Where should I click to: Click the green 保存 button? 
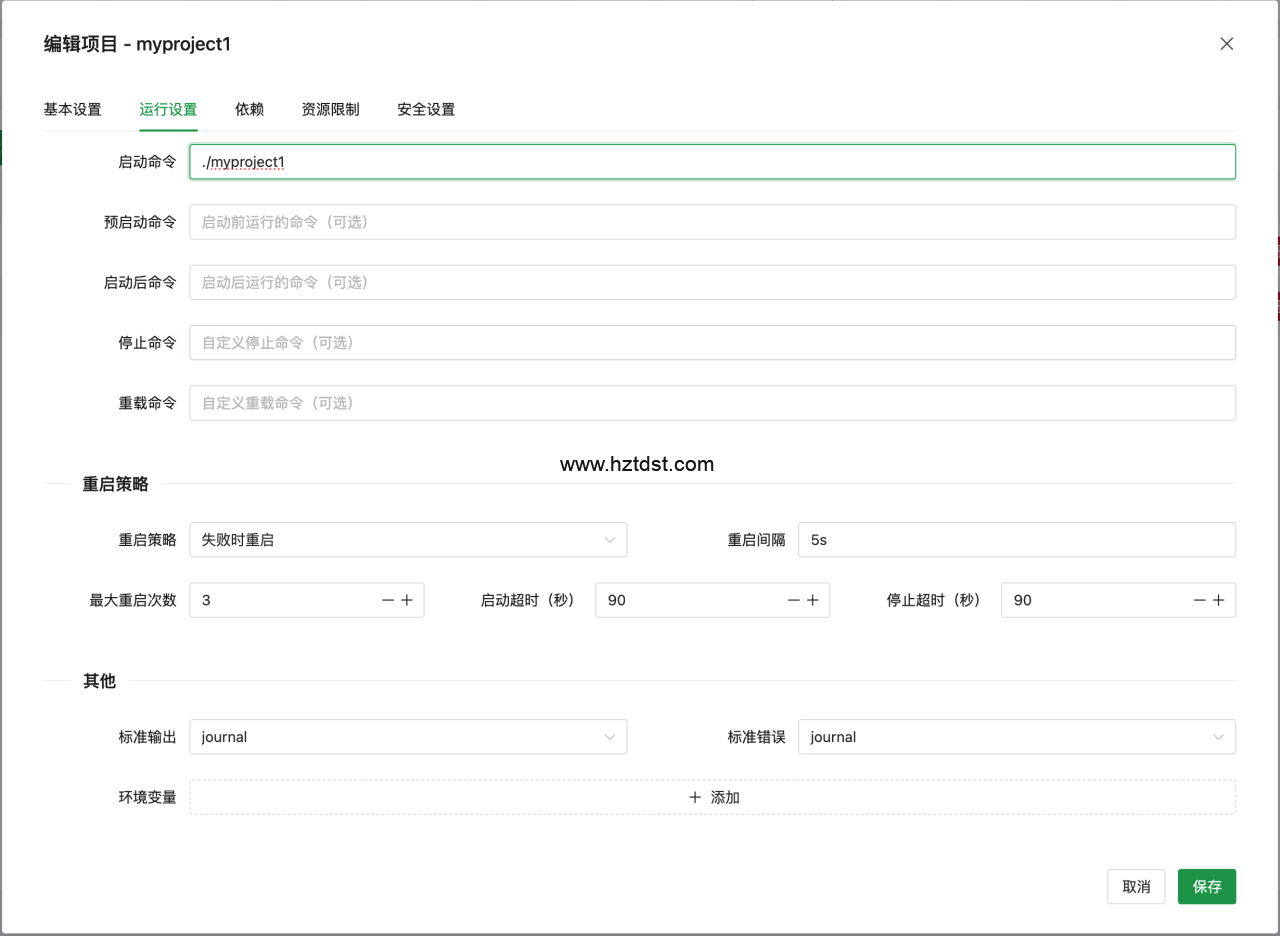1207,886
